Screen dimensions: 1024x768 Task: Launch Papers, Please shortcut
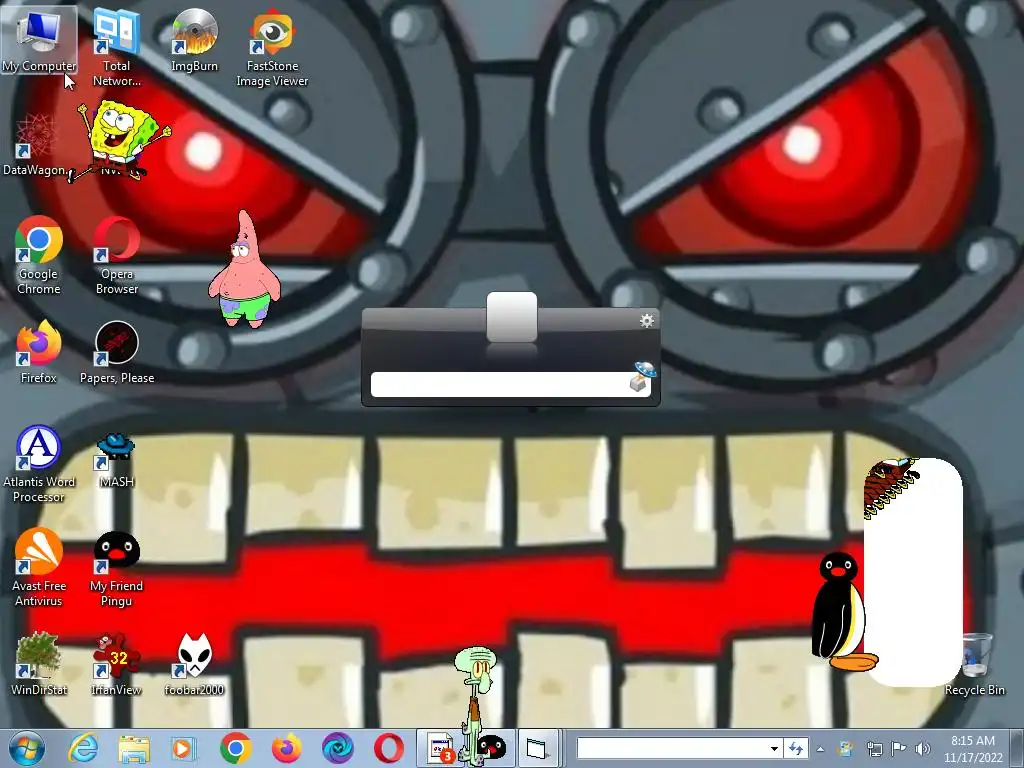coord(117,351)
